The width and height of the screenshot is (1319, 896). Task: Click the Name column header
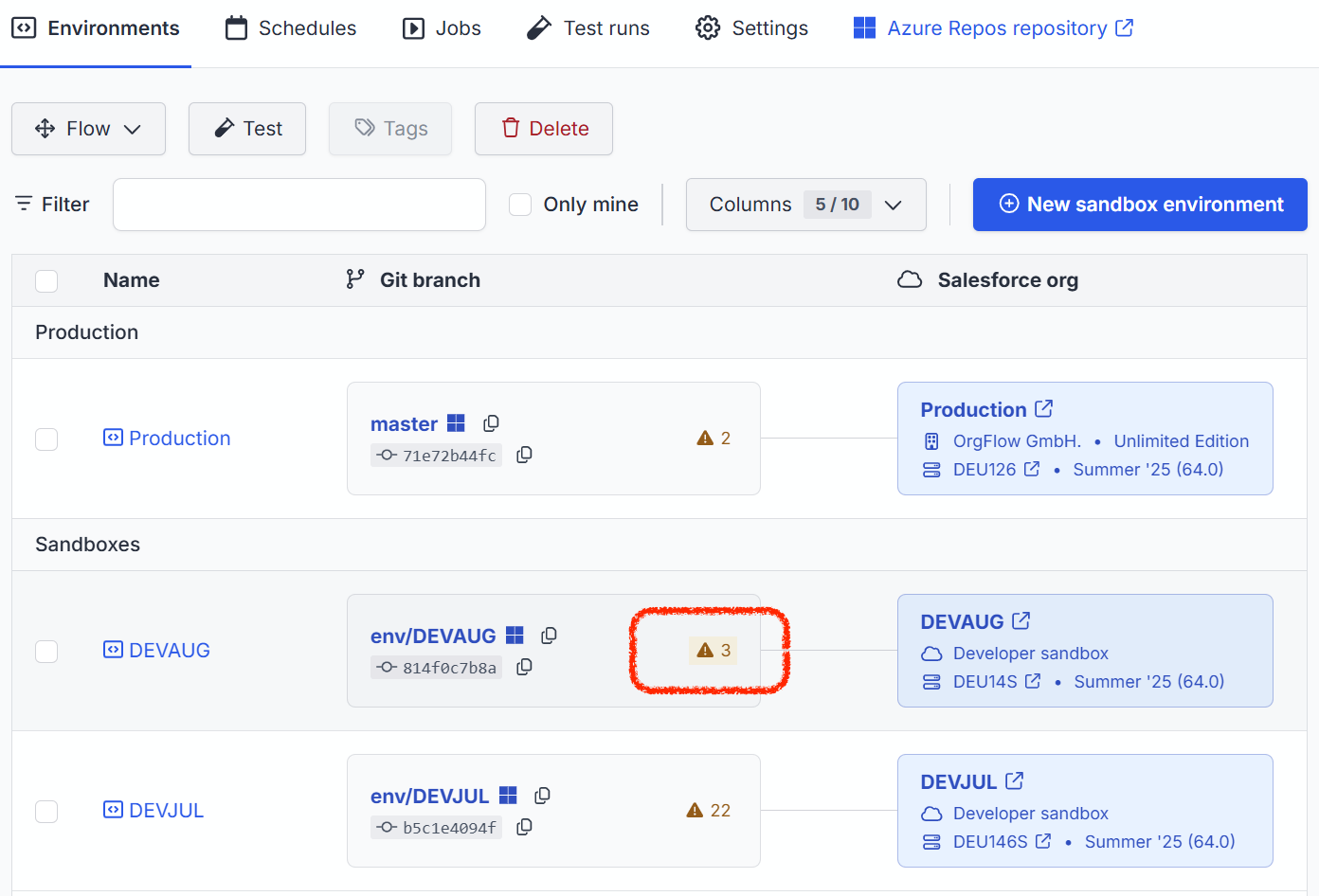(132, 280)
